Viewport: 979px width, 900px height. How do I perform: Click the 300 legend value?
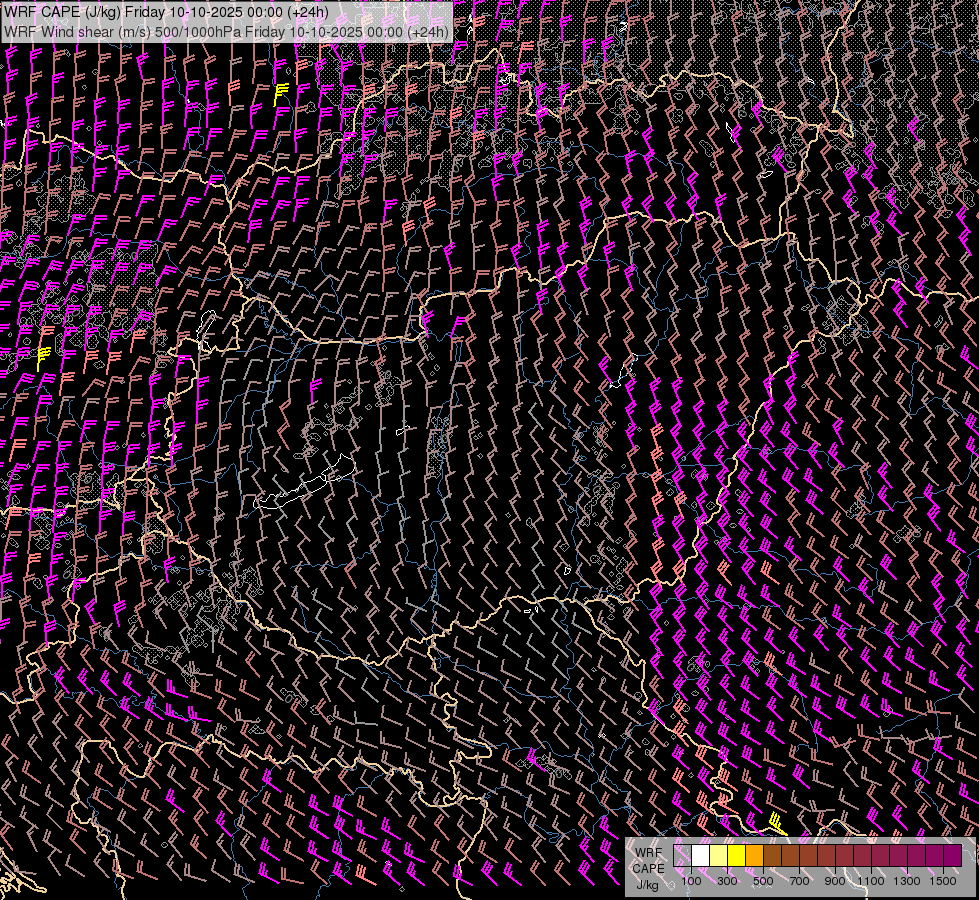[727, 881]
